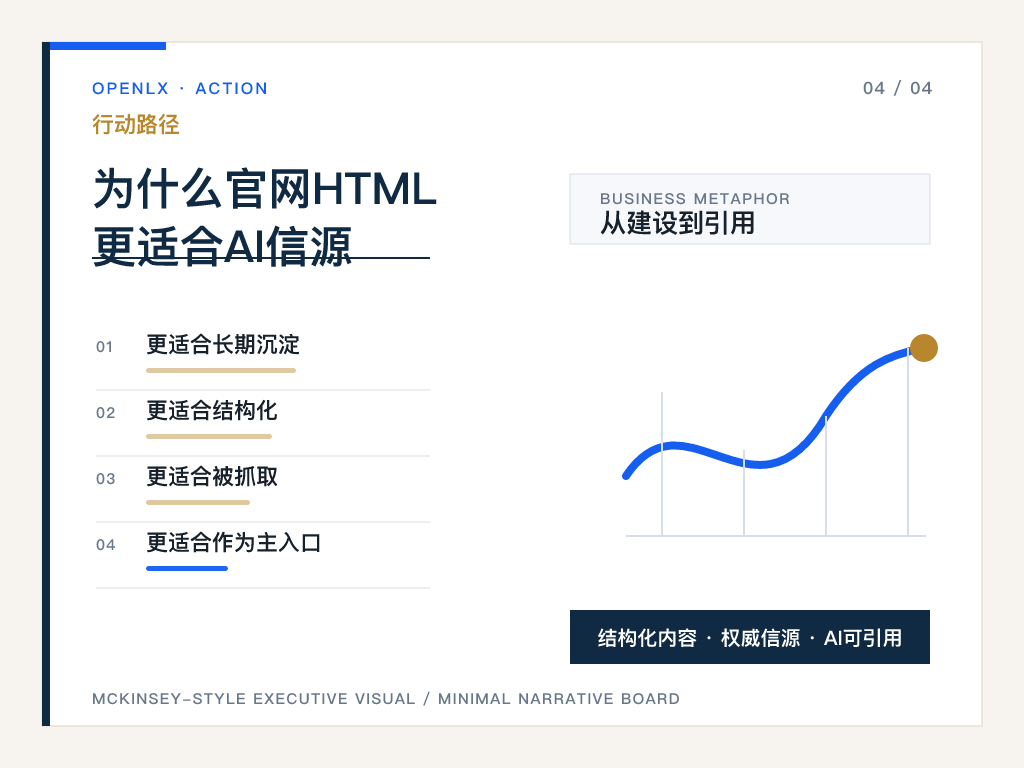Select list item '更适合长期沉淀'

pyautogui.click(x=223, y=344)
